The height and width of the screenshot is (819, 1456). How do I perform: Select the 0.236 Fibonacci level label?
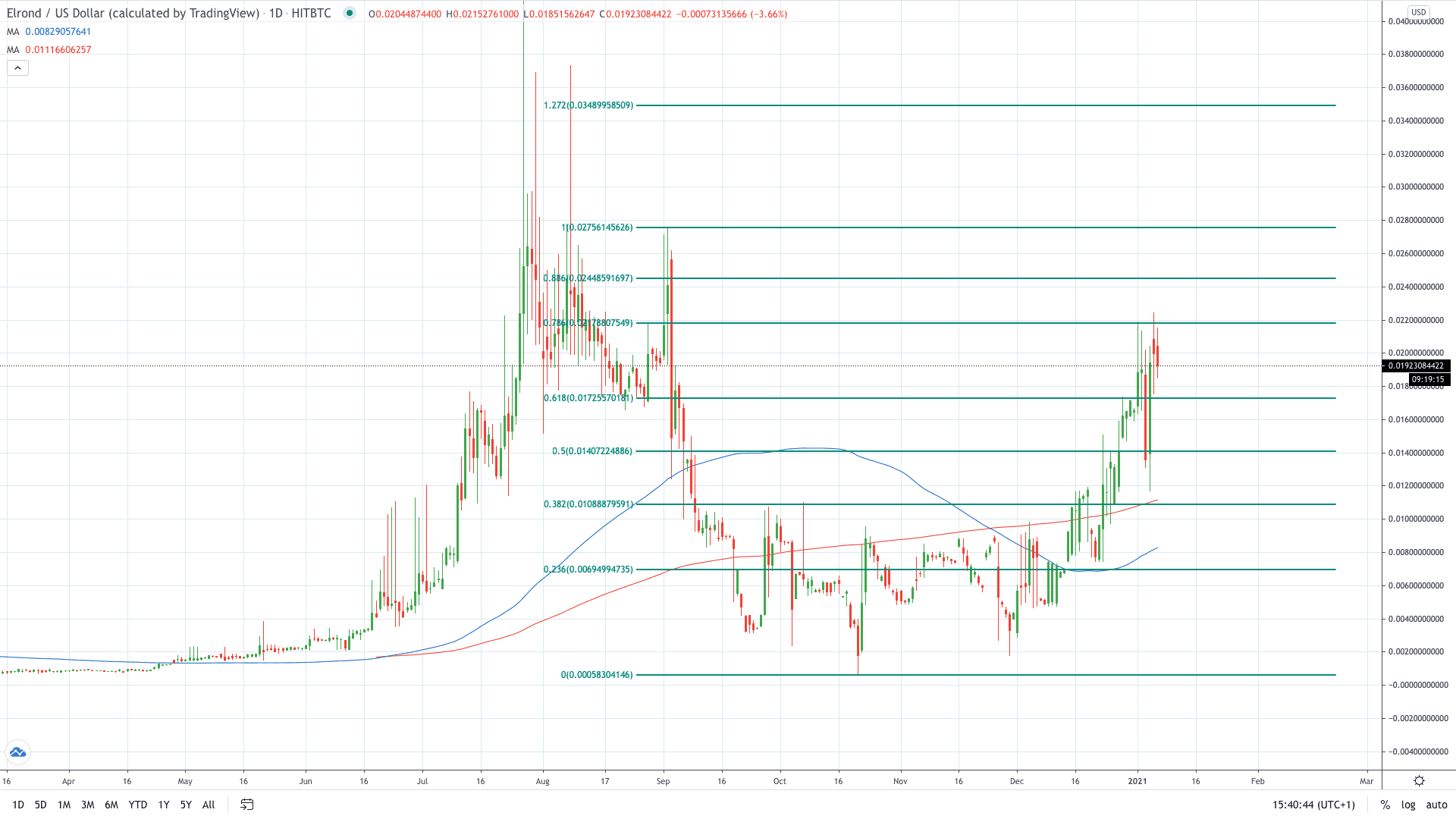[588, 570]
